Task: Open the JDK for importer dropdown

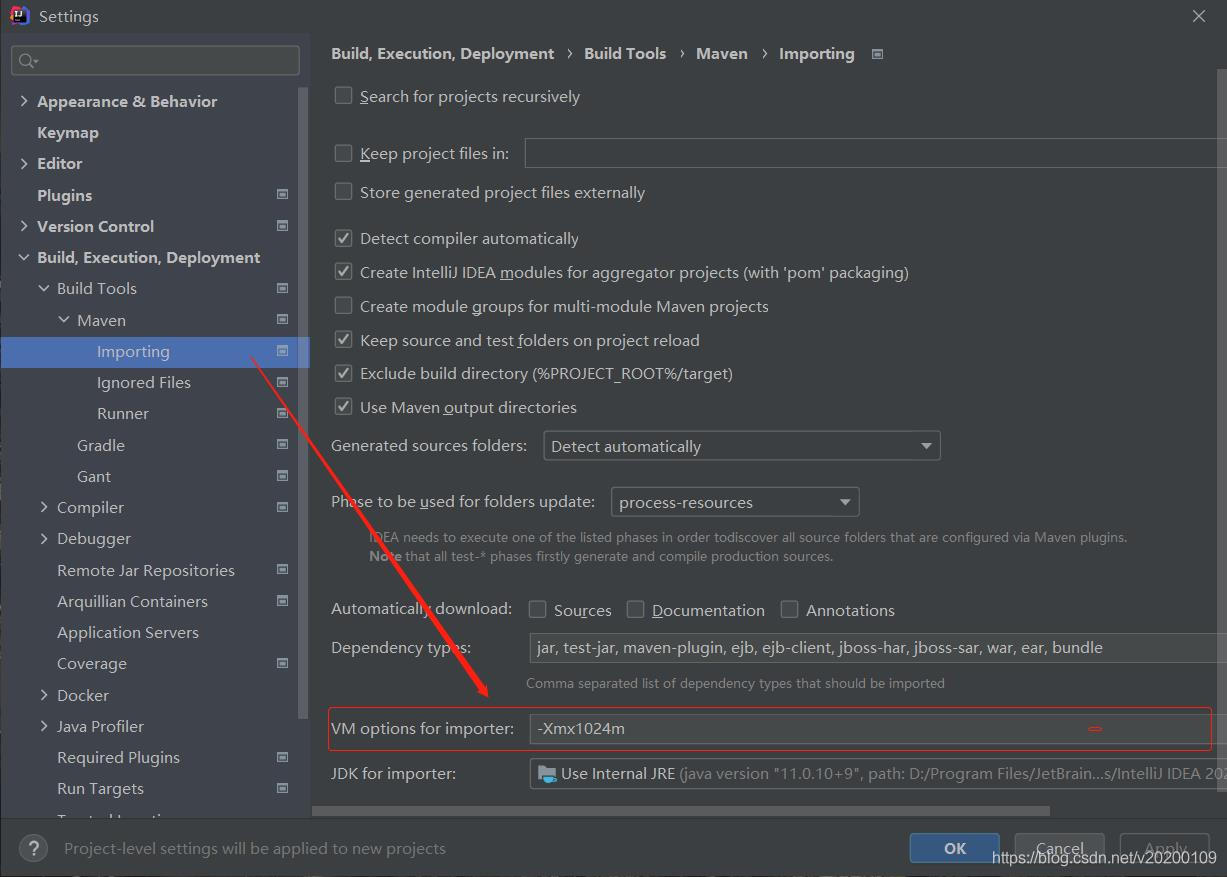Action: point(878,773)
